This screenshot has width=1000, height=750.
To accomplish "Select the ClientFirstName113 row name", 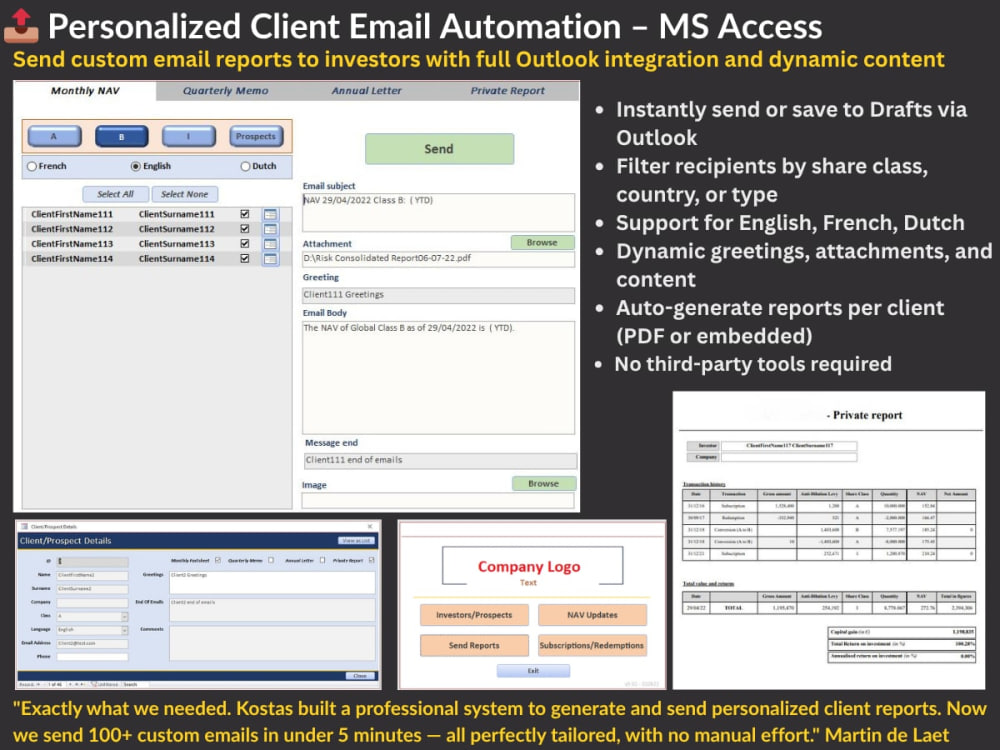I will click(x=72, y=244).
